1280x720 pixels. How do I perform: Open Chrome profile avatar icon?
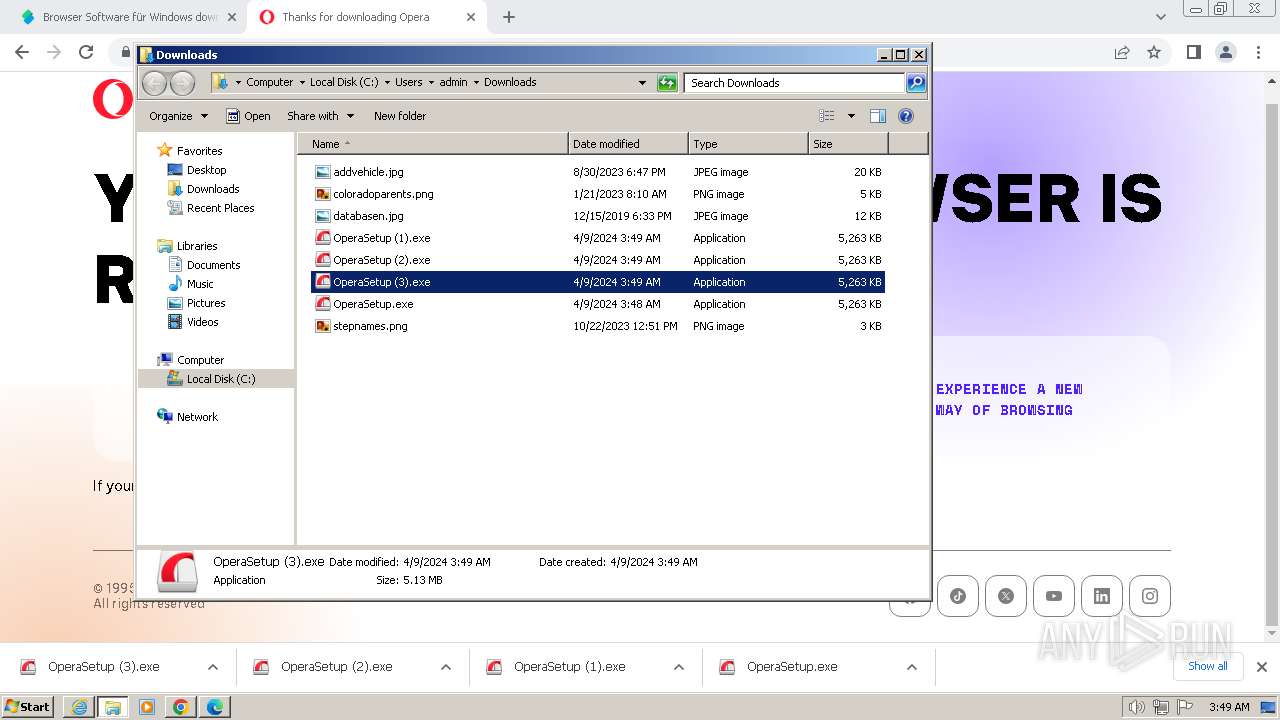(x=1225, y=52)
